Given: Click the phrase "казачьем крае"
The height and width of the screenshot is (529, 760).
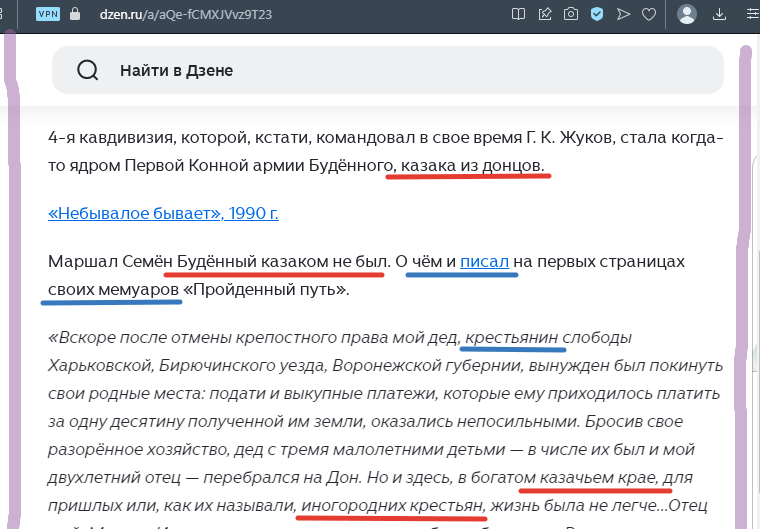Looking at the screenshot, I should tap(599, 478).
